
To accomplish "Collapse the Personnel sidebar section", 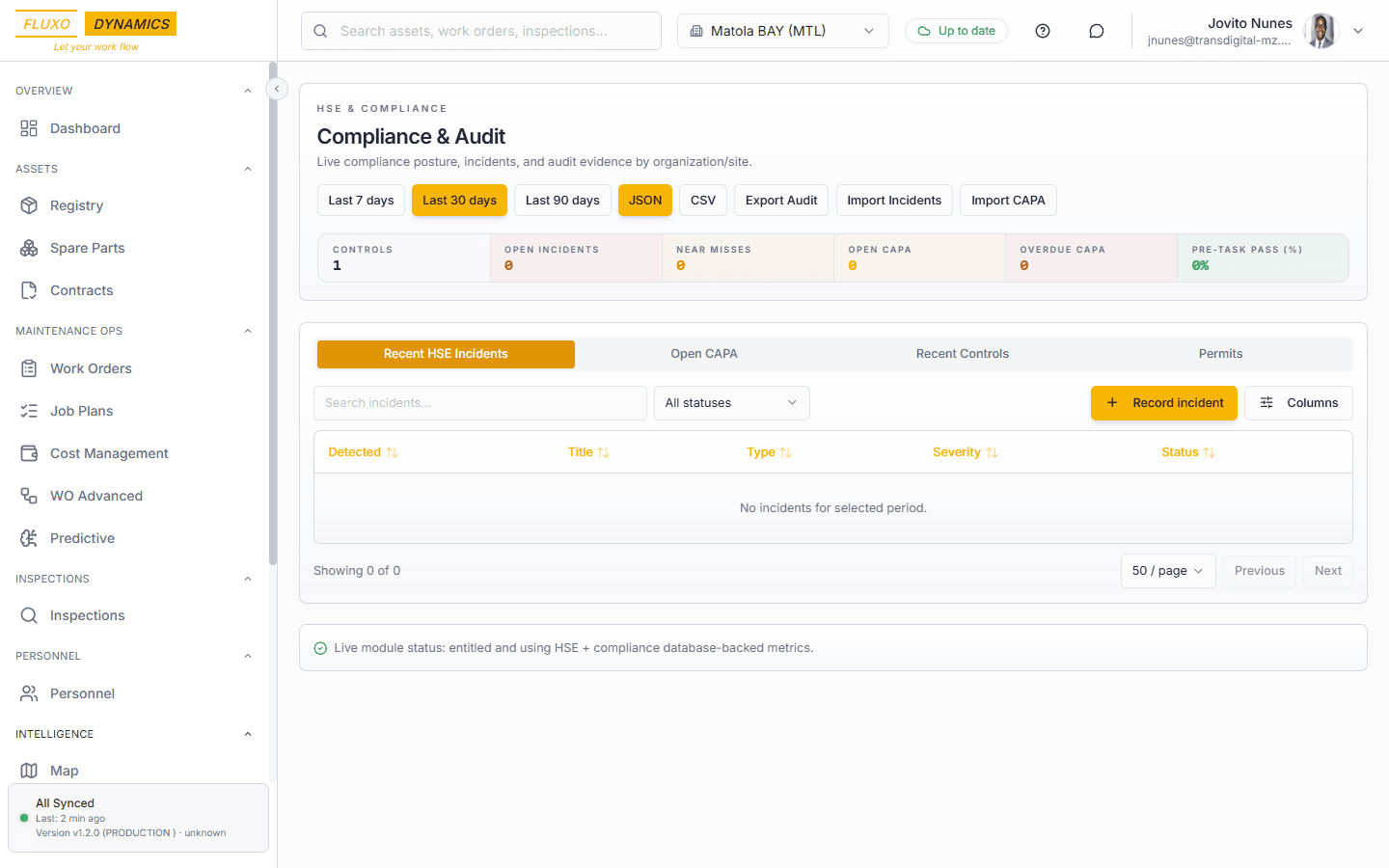I will click(248, 656).
